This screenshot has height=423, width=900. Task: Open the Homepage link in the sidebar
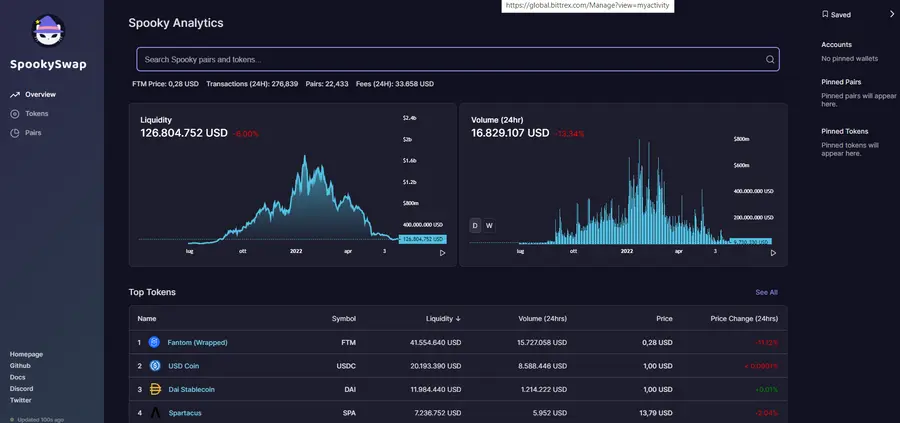(26, 354)
